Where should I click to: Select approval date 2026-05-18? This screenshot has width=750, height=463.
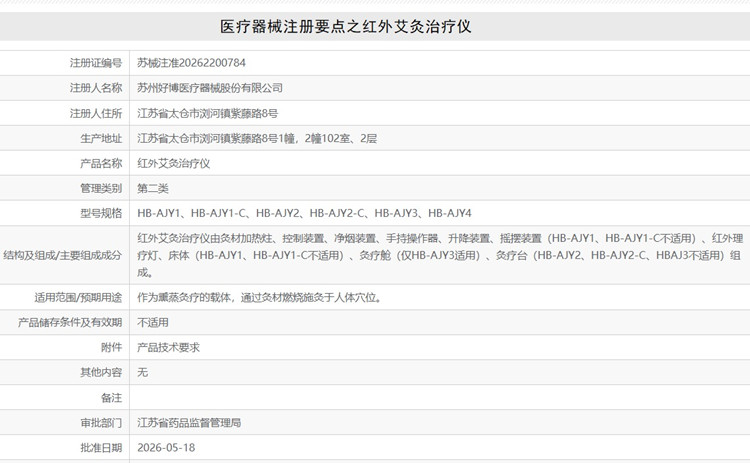166,448
